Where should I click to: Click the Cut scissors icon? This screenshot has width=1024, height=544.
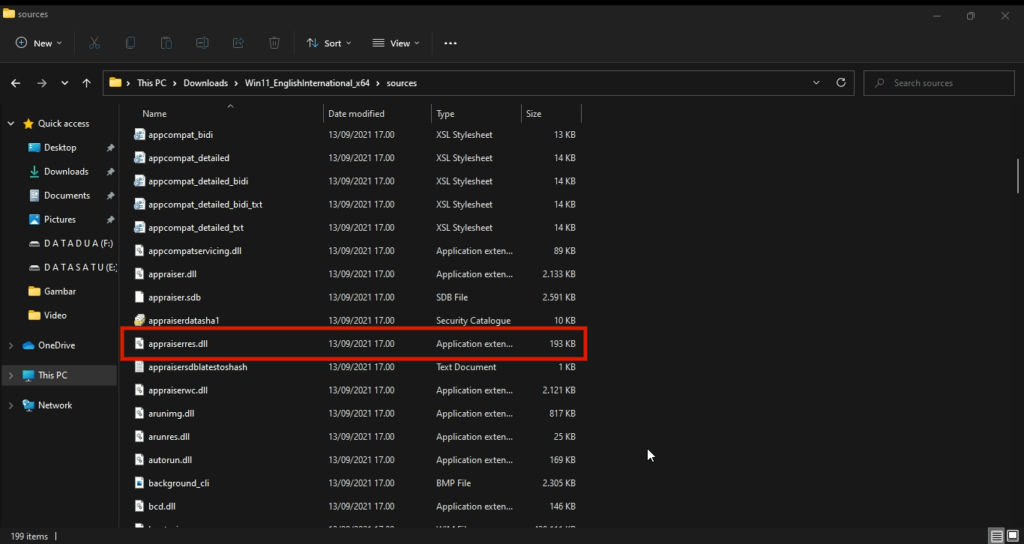point(94,43)
